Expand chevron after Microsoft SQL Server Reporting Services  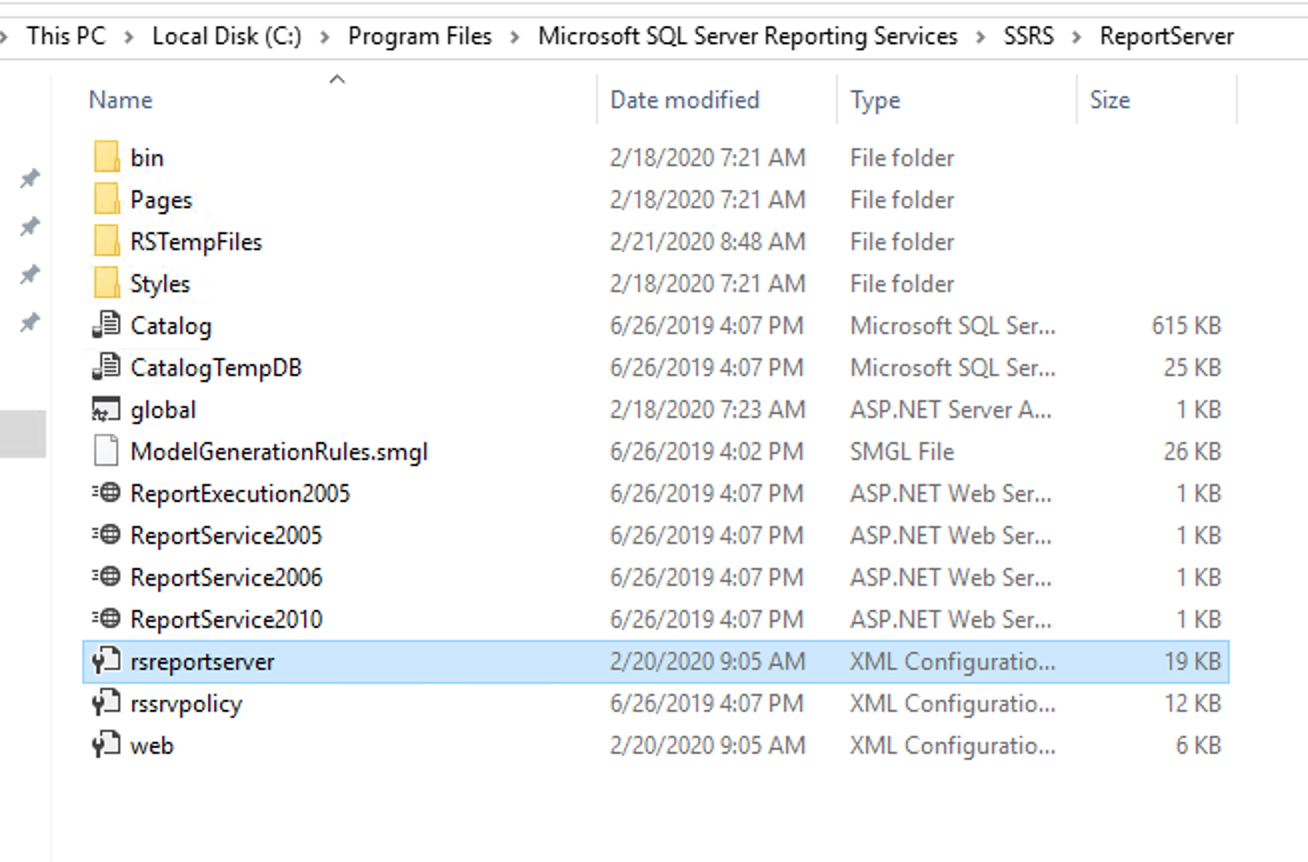(981, 37)
